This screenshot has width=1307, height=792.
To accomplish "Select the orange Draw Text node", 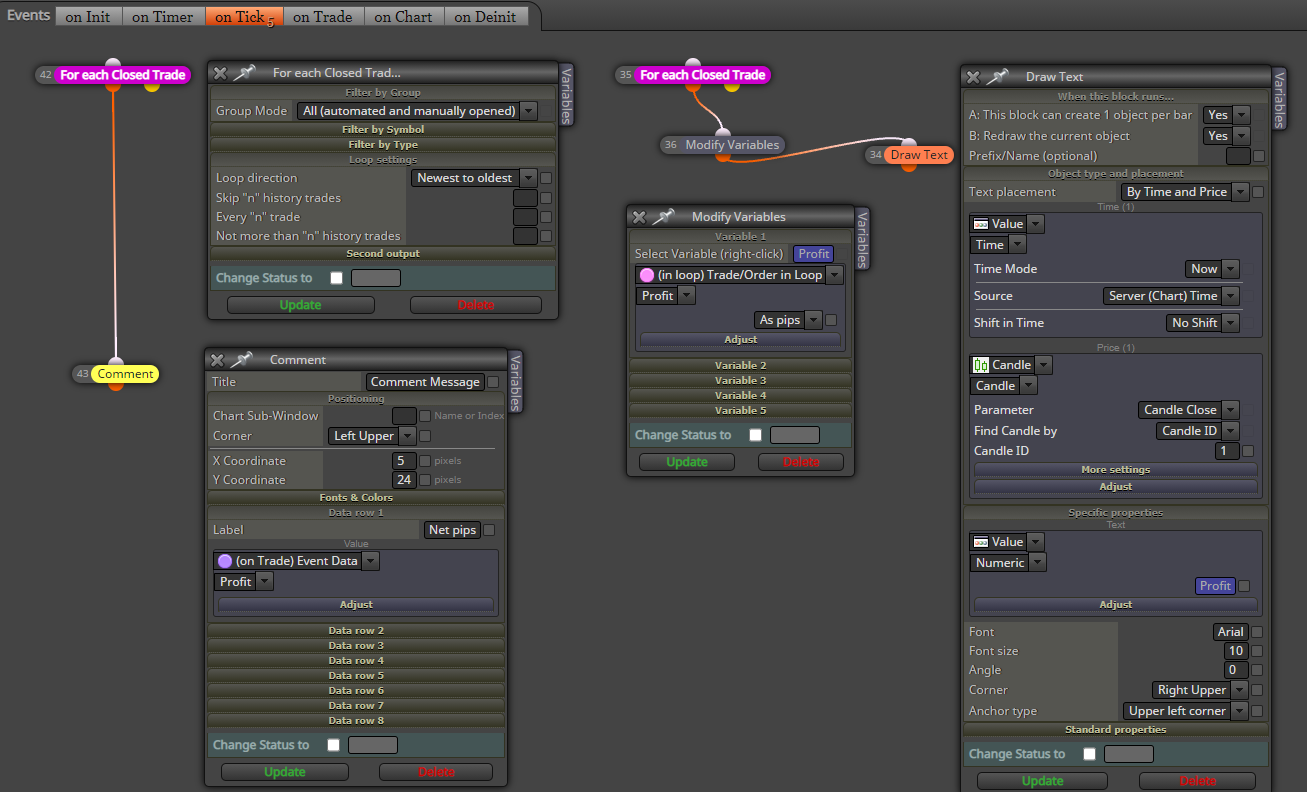I will click(919, 155).
